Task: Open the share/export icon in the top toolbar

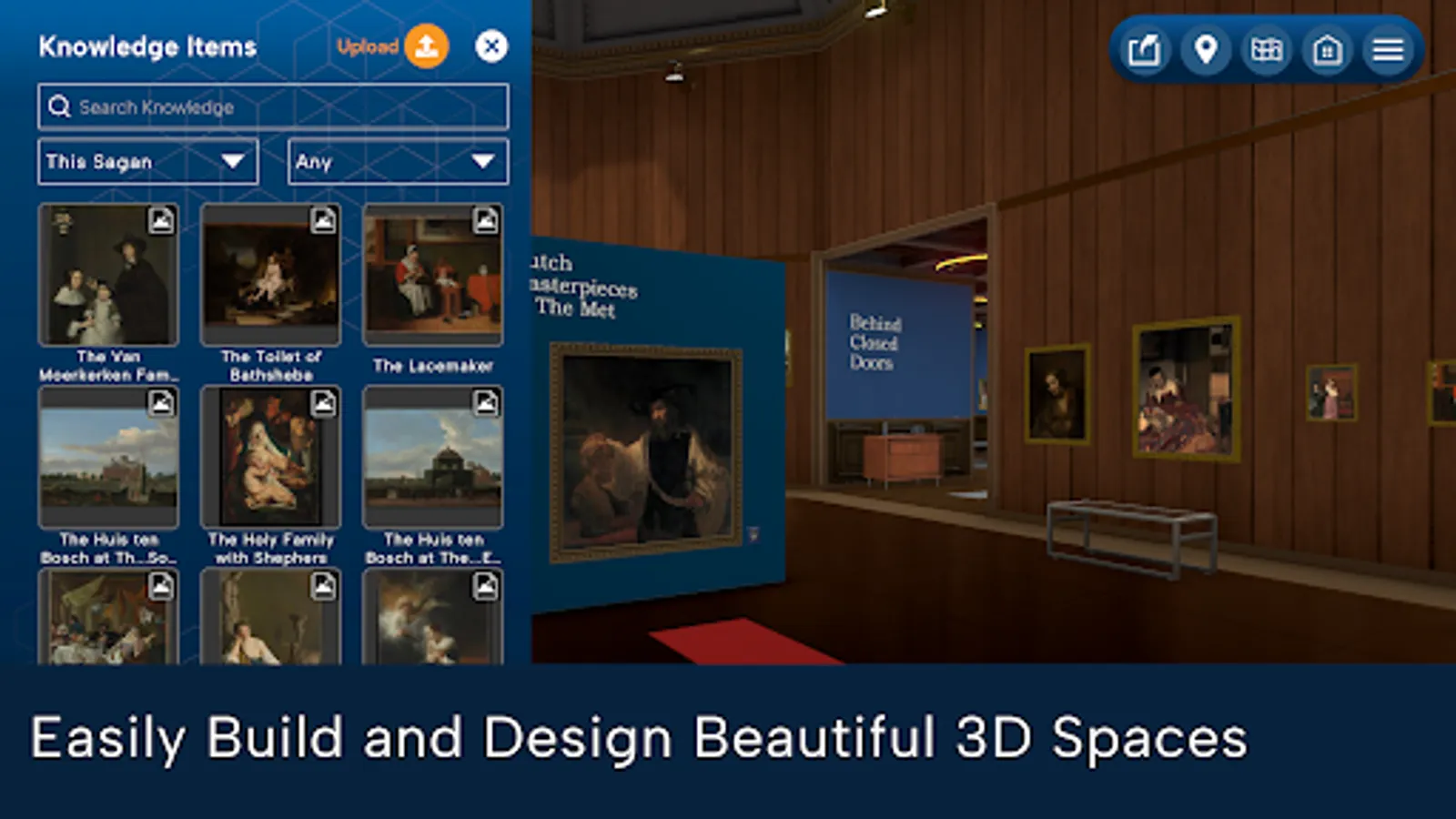Action: click(x=1144, y=49)
